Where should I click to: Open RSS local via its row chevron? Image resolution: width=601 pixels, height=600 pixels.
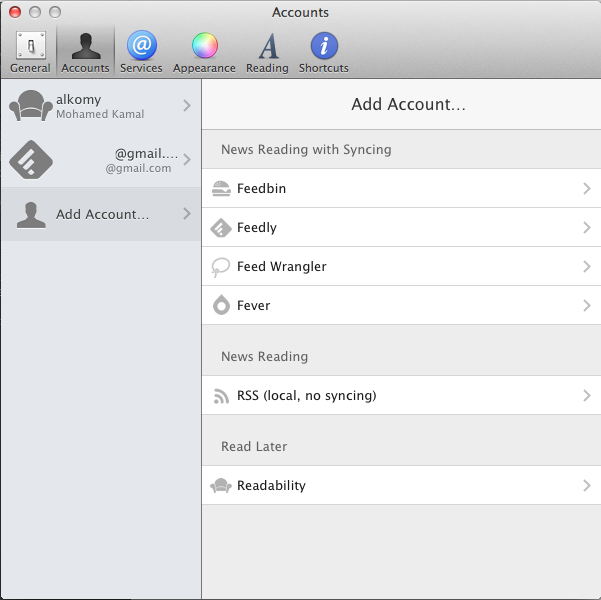point(586,395)
